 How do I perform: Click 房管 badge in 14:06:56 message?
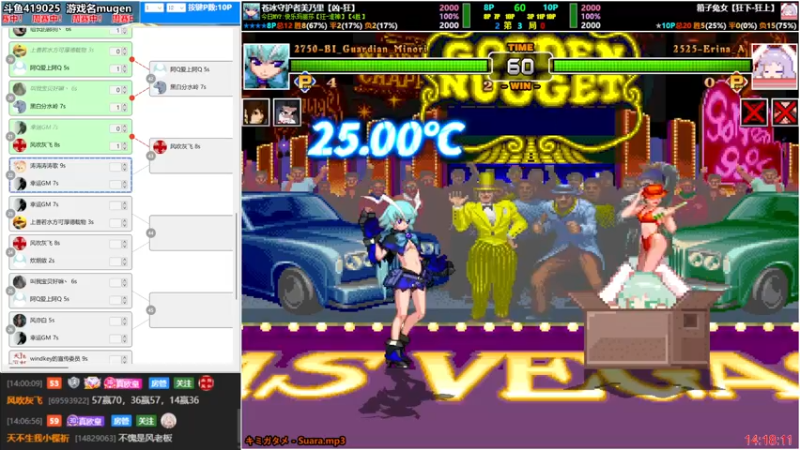click(121, 421)
